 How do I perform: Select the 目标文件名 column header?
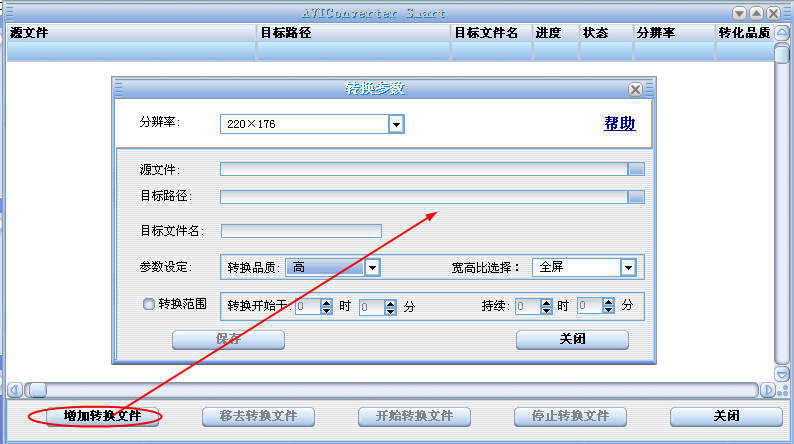click(x=491, y=33)
